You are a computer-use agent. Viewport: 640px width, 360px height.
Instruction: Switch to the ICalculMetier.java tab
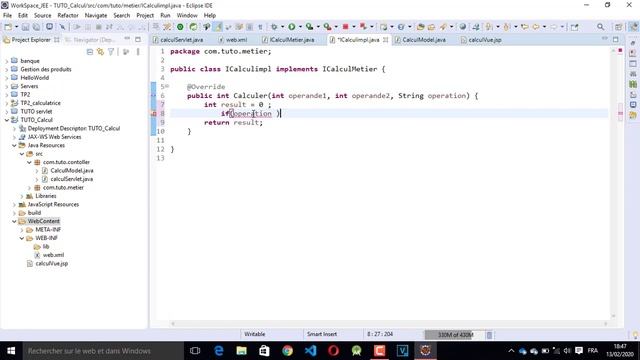[288, 40]
